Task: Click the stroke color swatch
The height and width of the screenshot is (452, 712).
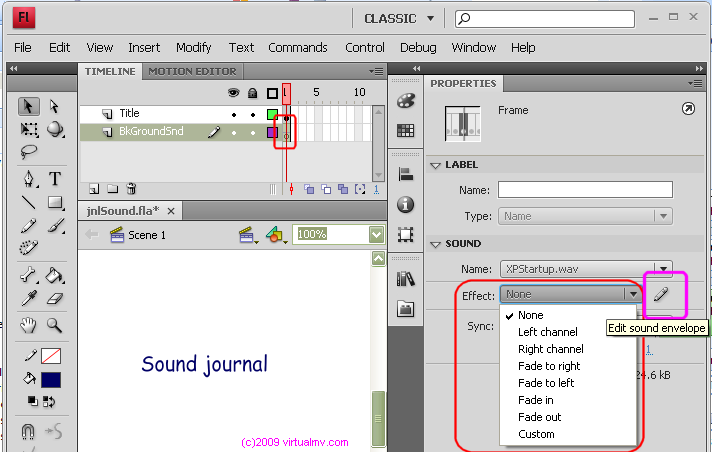Action: [x=51, y=356]
